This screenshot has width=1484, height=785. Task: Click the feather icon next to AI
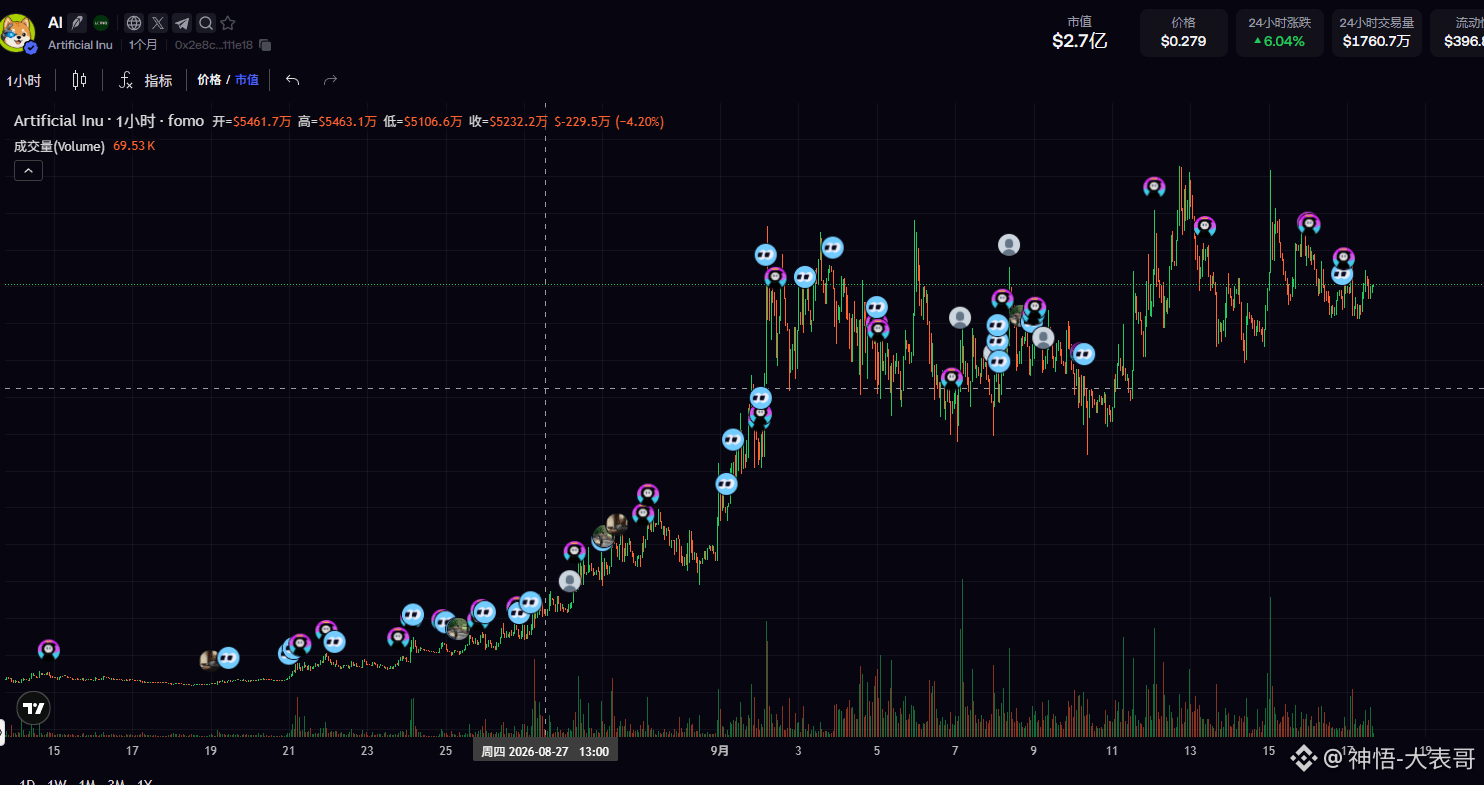pos(77,23)
